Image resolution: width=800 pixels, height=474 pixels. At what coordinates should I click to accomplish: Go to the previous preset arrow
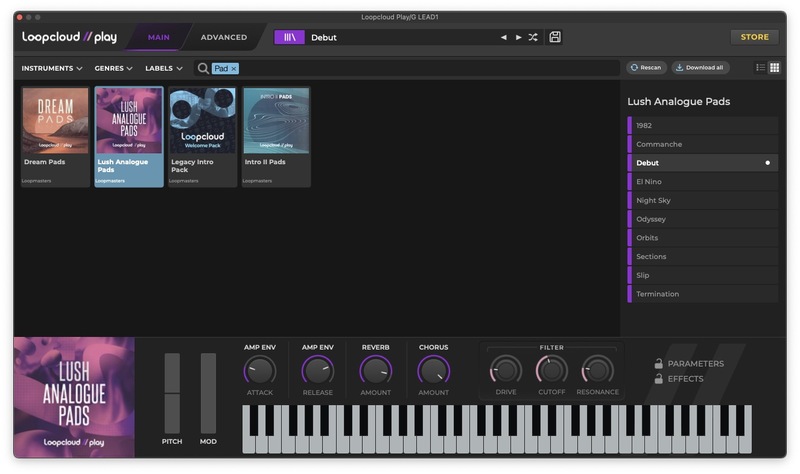(x=504, y=37)
